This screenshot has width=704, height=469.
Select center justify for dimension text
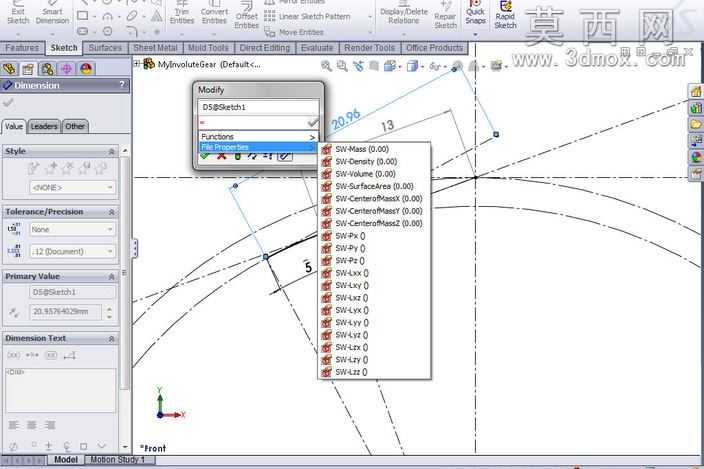[x=31, y=425]
